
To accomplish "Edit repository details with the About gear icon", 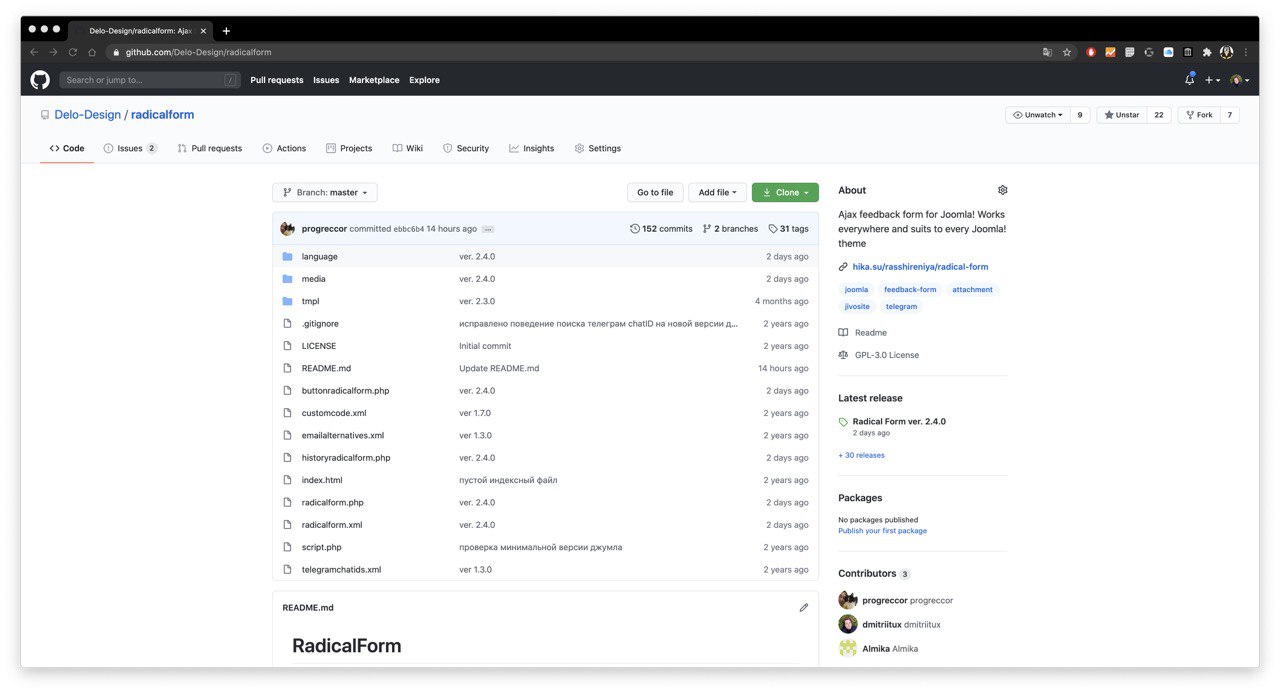I will pyautogui.click(x=1003, y=190).
